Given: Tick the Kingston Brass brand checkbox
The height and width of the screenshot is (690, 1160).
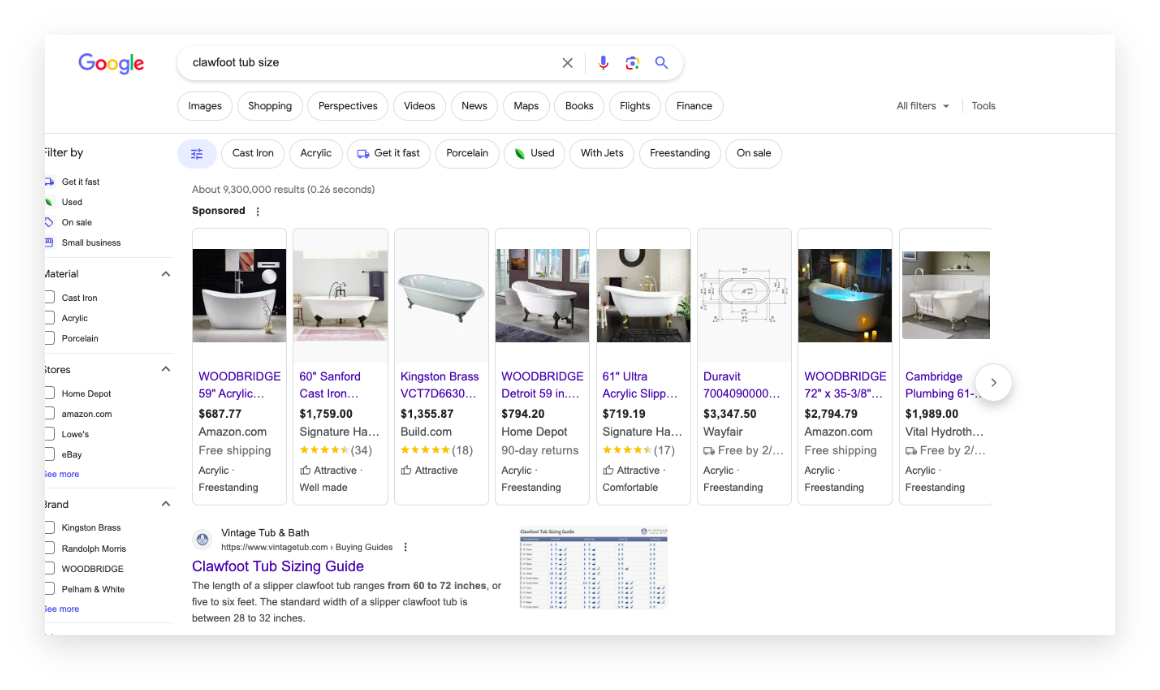Looking at the screenshot, I should [x=50, y=527].
